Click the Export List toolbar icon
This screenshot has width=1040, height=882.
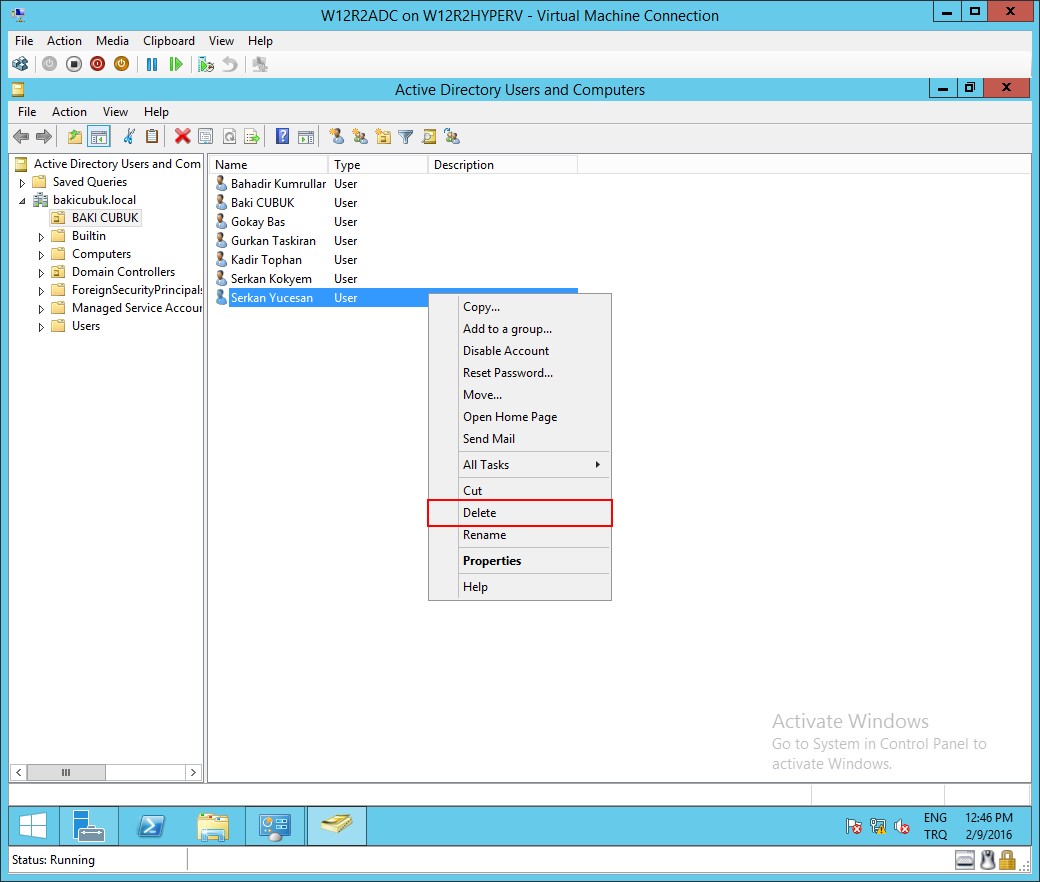click(252, 137)
